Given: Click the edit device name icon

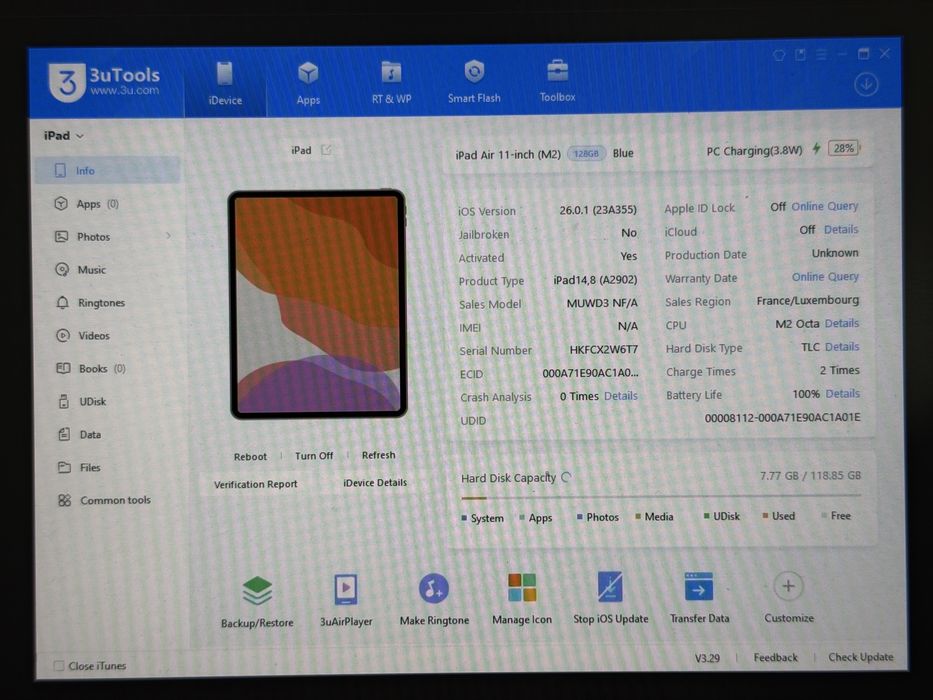Looking at the screenshot, I should point(326,150).
